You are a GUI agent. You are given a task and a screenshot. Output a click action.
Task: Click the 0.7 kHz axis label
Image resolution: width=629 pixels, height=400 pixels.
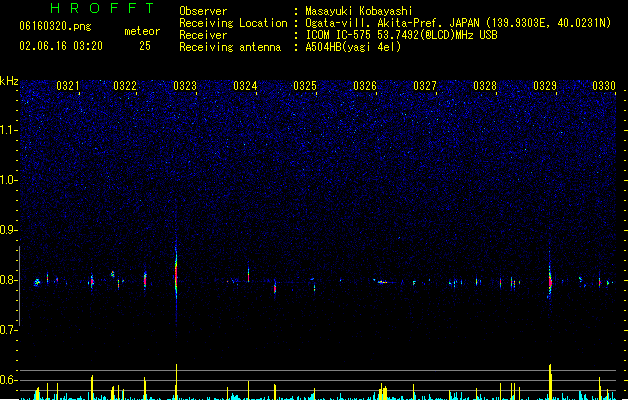point(9,330)
